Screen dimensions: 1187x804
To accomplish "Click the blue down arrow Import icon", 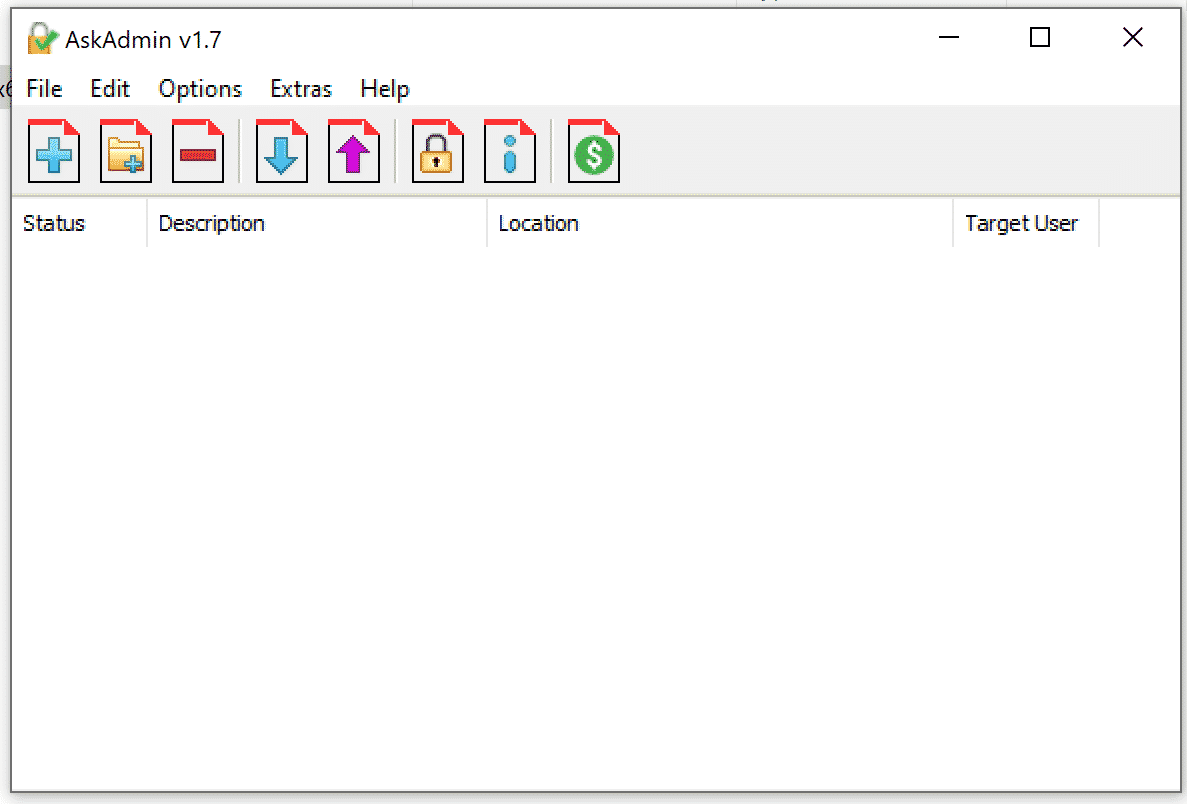I will click(x=282, y=152).
